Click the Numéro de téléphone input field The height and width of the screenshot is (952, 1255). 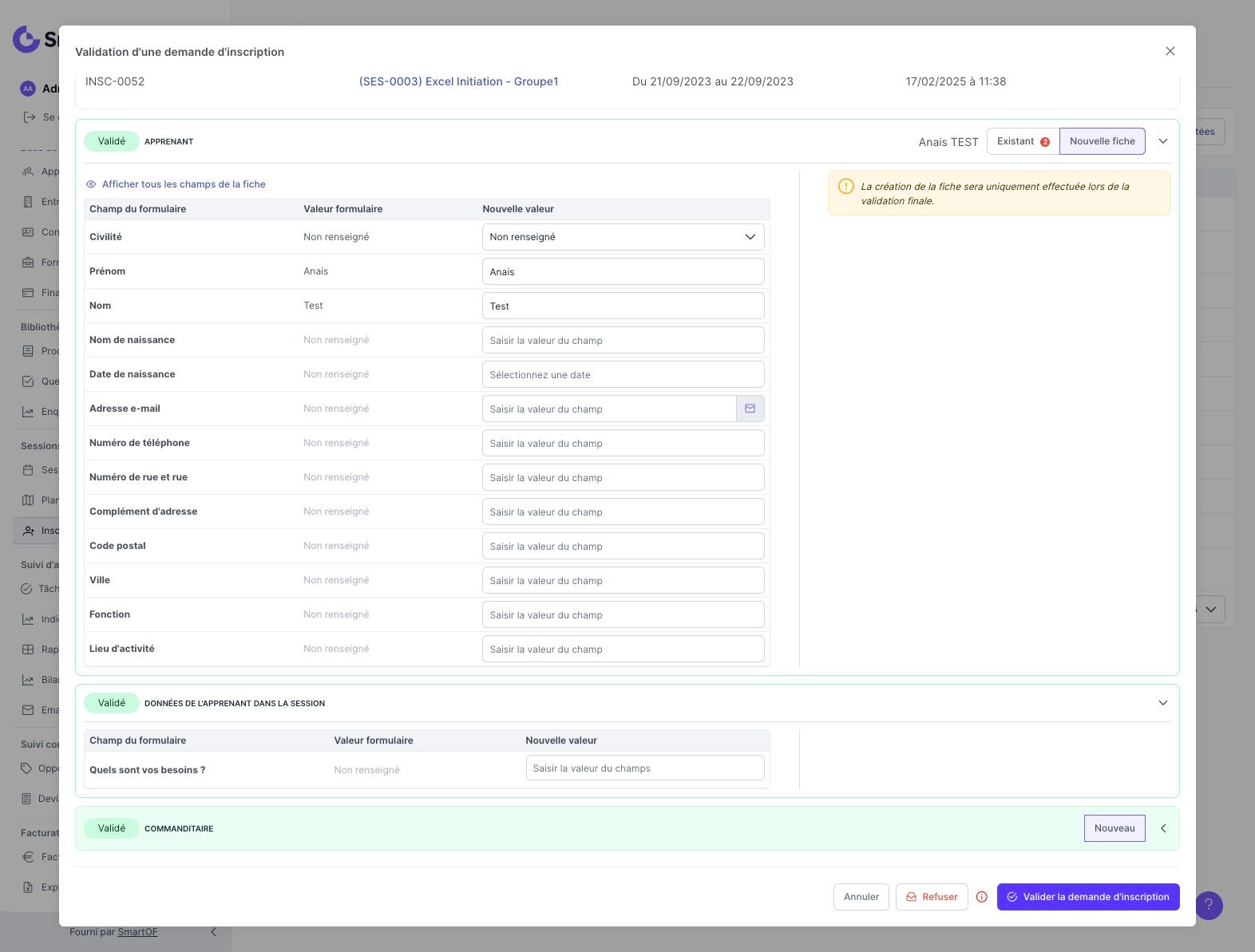coord(623,443)
